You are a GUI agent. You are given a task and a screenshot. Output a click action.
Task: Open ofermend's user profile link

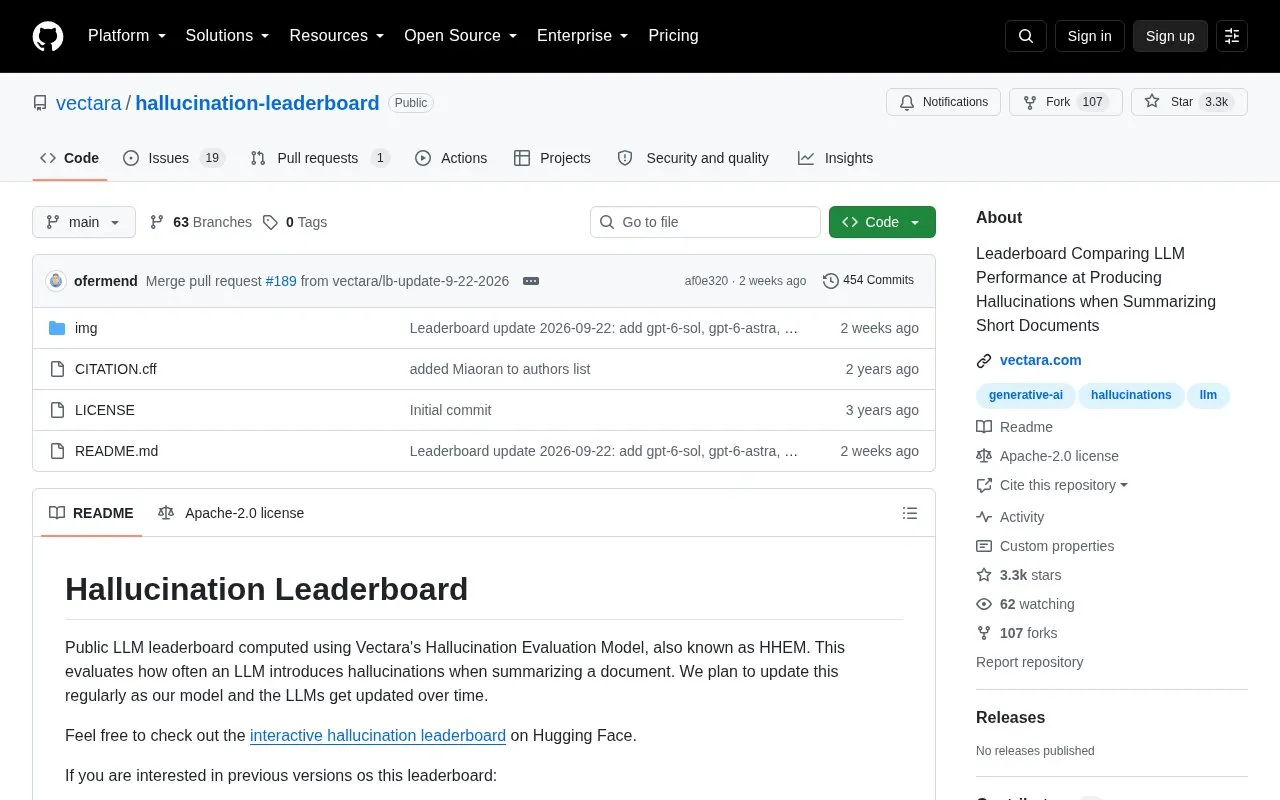click(106, 281)
